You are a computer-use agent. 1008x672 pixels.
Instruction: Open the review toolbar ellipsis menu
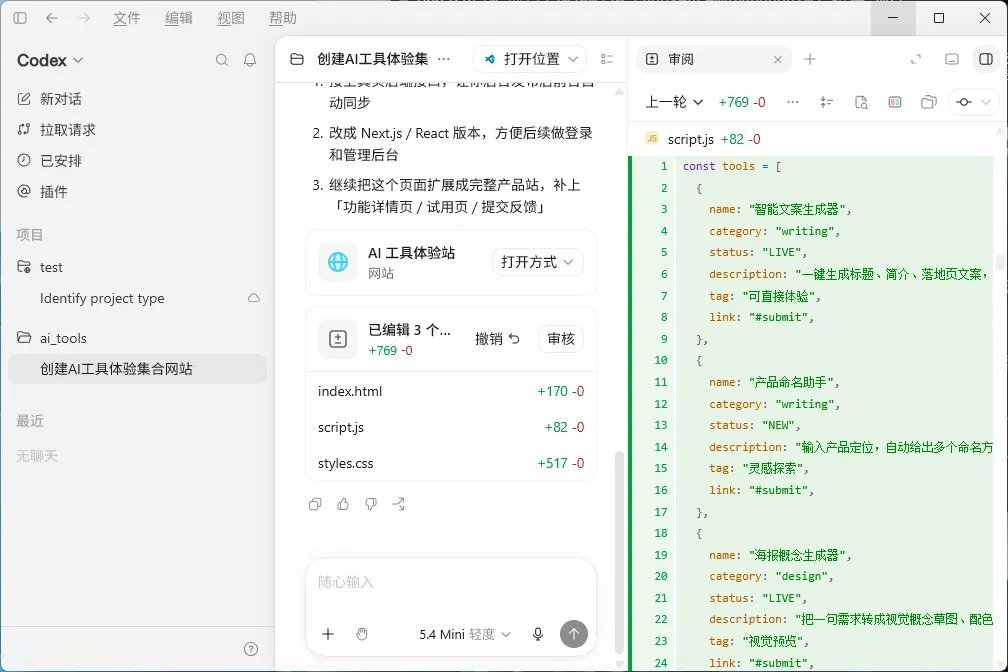click(793, 102)
